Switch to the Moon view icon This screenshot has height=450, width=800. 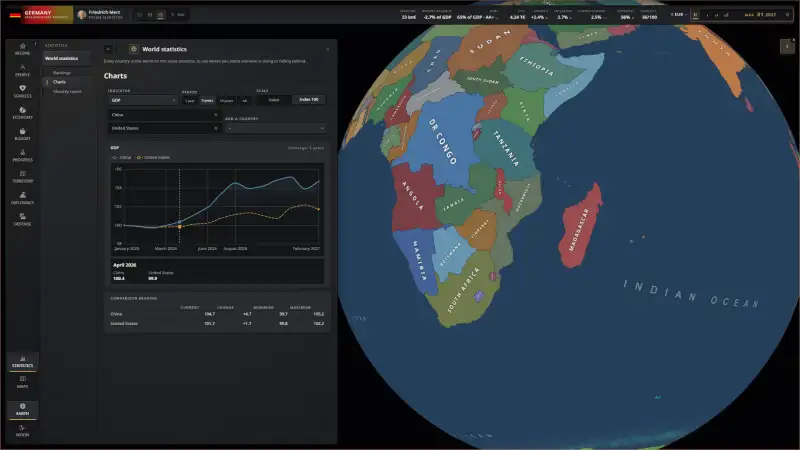tap(22, 431)
